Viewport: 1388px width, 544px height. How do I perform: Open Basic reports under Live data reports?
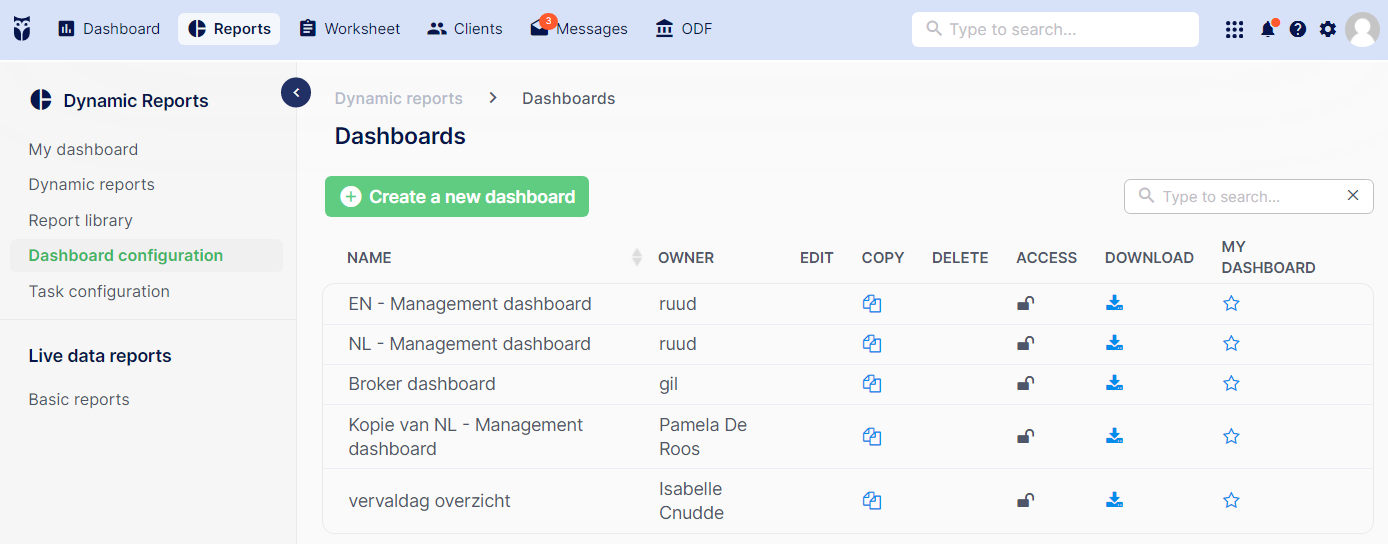pyautogui.click(x=79, y=400)
